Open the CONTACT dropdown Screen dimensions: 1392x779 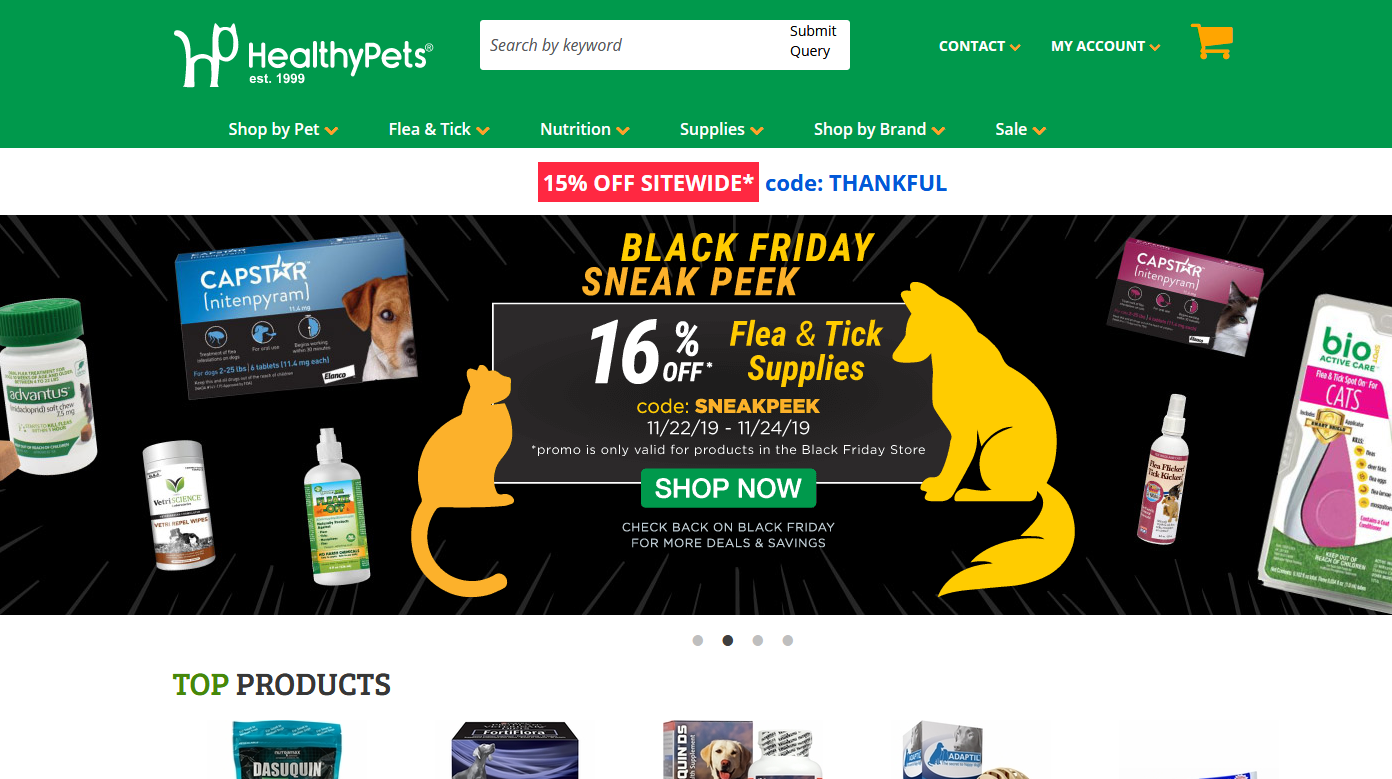pos(980,46)
